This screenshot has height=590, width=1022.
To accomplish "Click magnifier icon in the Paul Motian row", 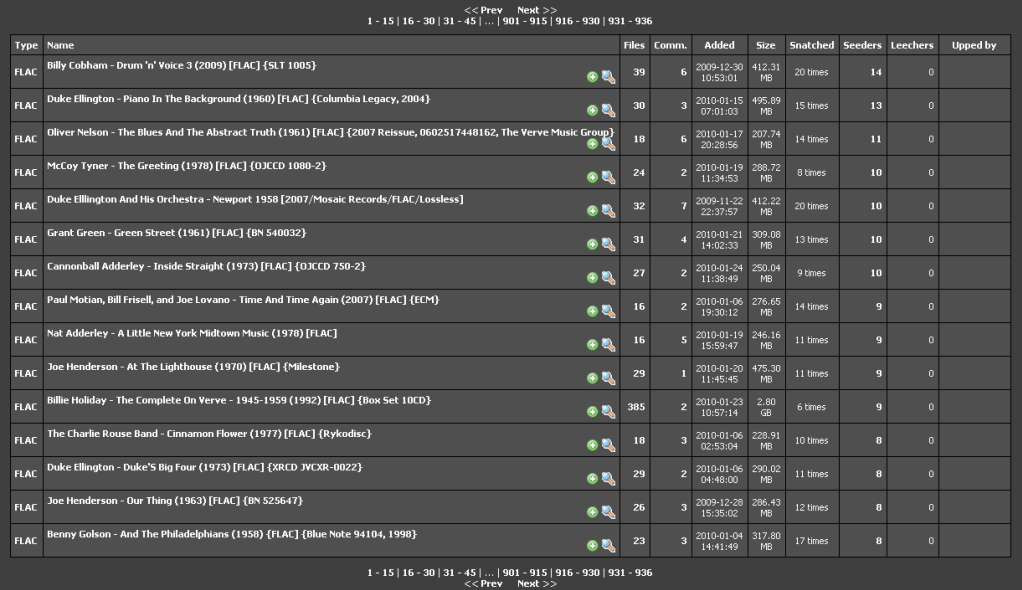I will (608, 311).
